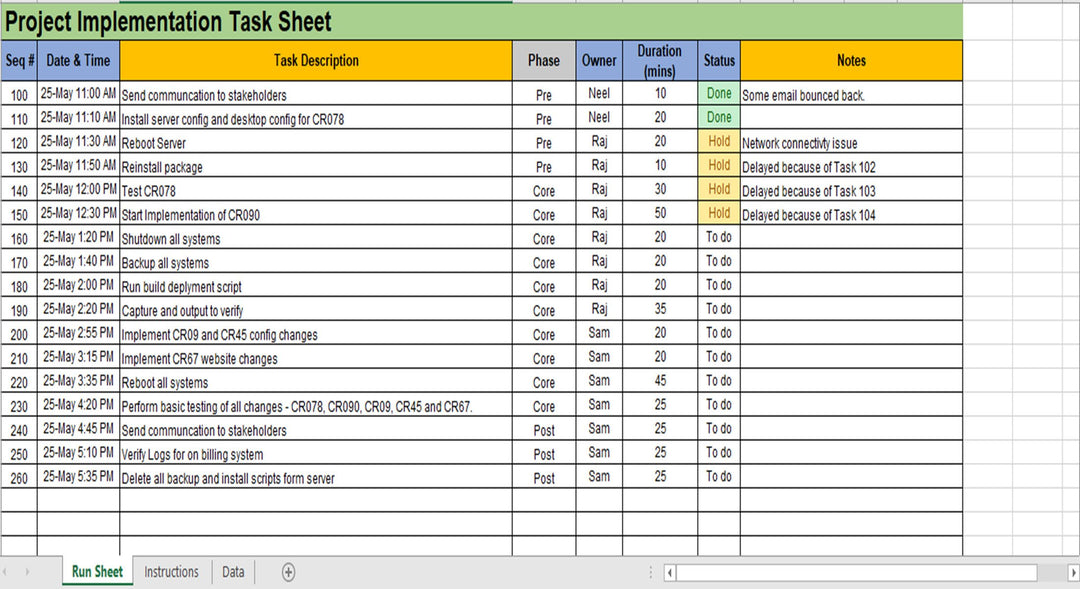This screenshot has height=589, width=1080.
Task: Switch to the Instructions sheet tab
Action: click(171, 572)
